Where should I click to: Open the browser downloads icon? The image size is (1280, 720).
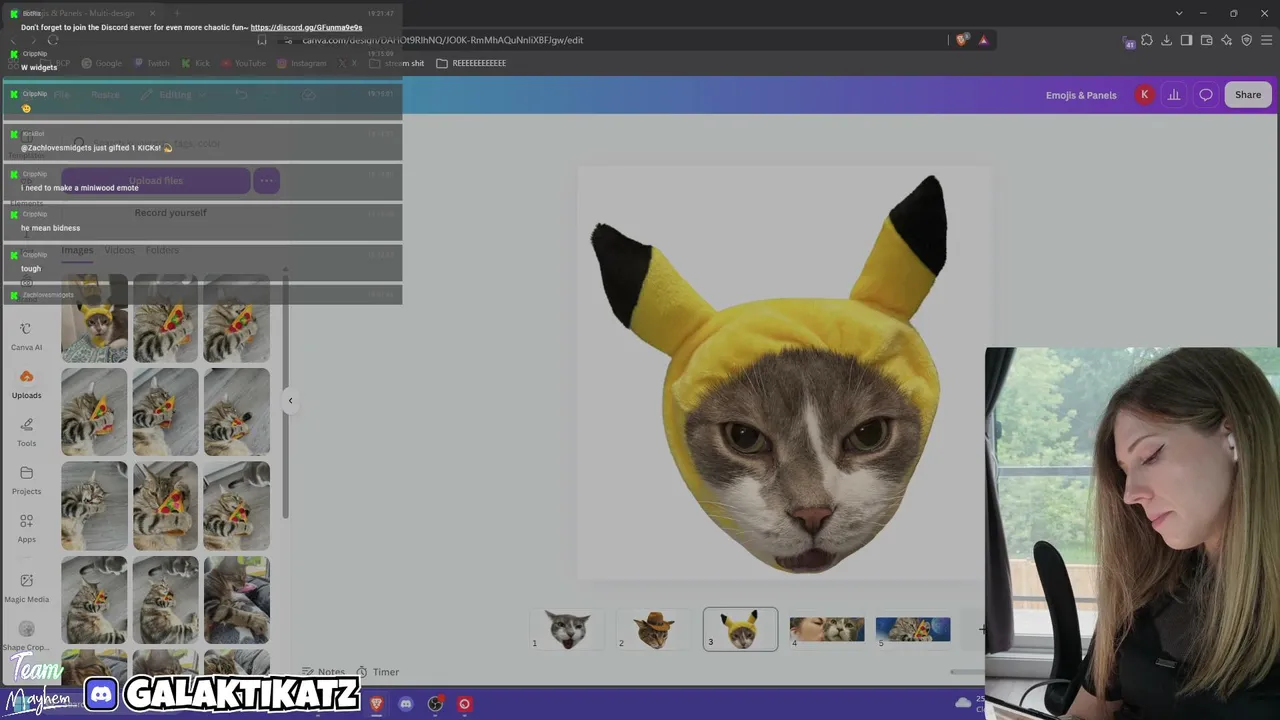[x=1167, y=40]
